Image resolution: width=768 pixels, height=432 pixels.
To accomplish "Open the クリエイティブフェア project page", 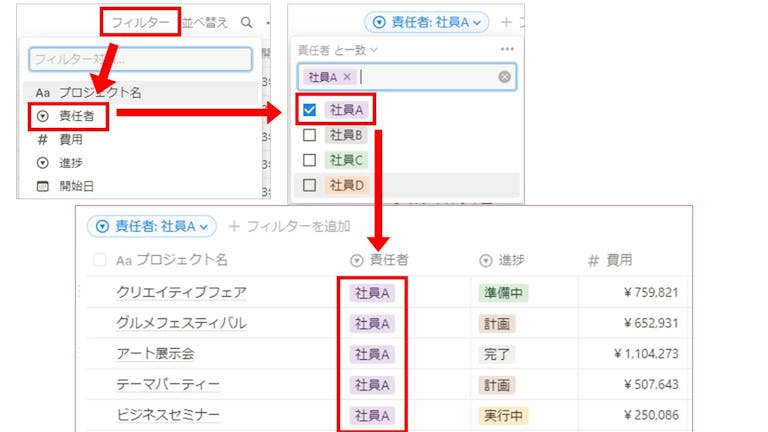I will [x=181, y=292].
